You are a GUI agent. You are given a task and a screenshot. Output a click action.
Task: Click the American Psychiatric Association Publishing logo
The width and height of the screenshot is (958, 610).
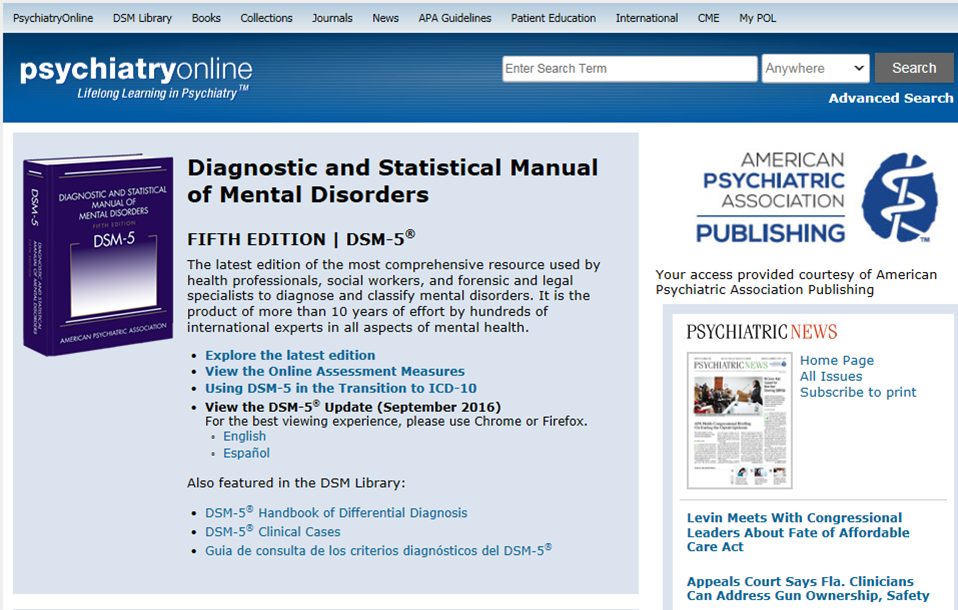(817, 197)
